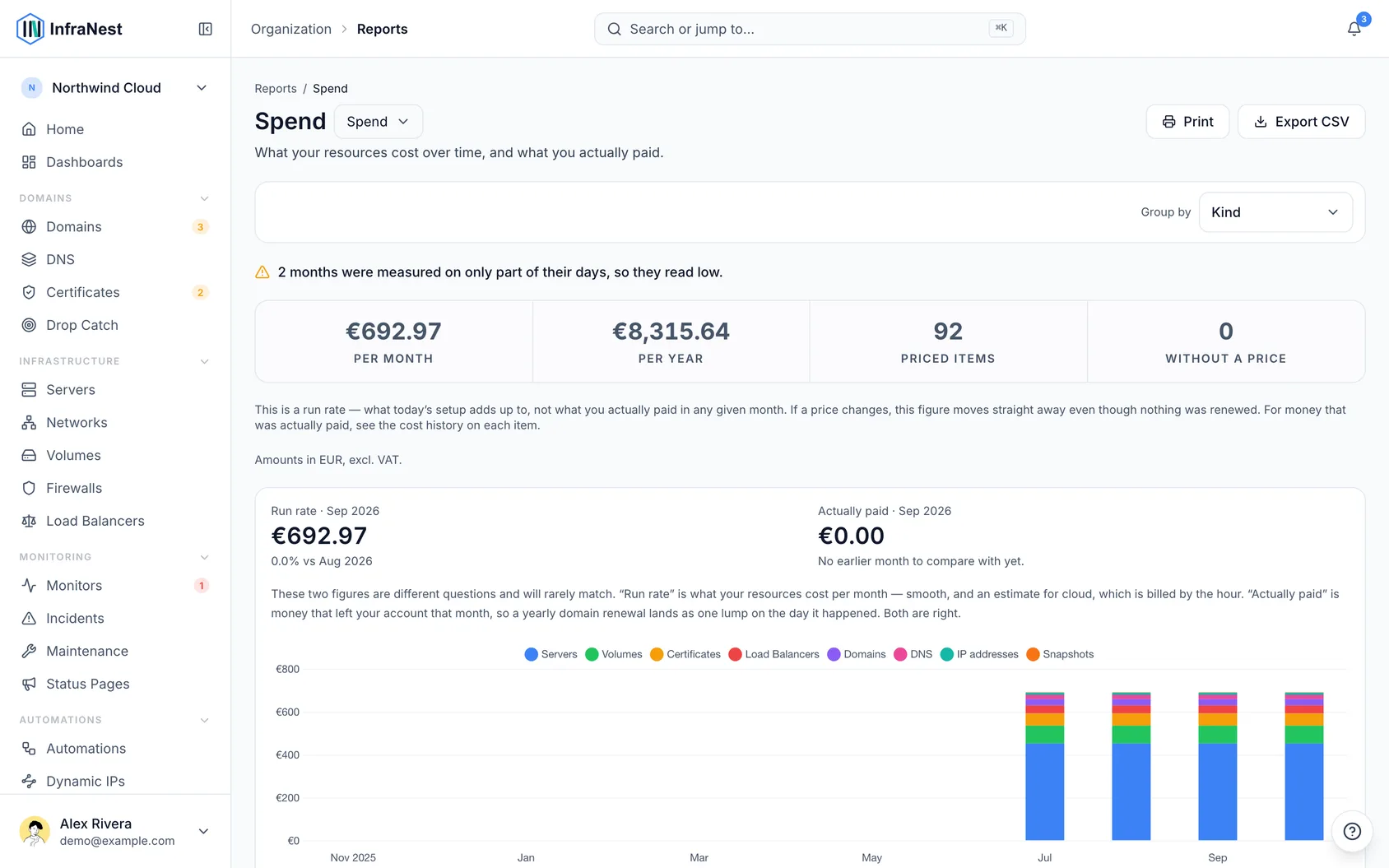Collapse the Automations sidebar section
The width and height of the screenshot is (1389, 868).
[205, 720]
